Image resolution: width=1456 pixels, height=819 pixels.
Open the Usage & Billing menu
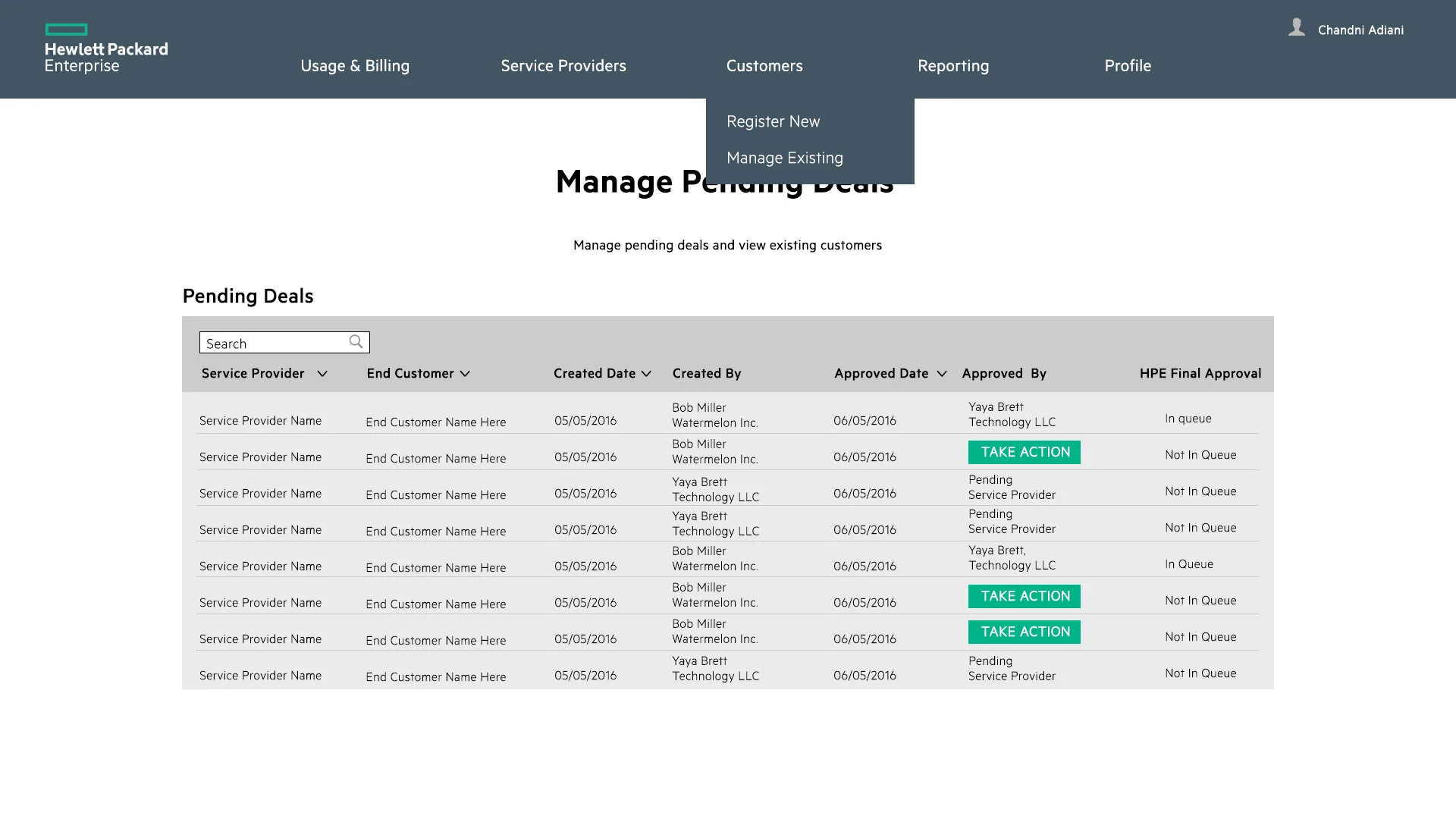pos(354,66)
